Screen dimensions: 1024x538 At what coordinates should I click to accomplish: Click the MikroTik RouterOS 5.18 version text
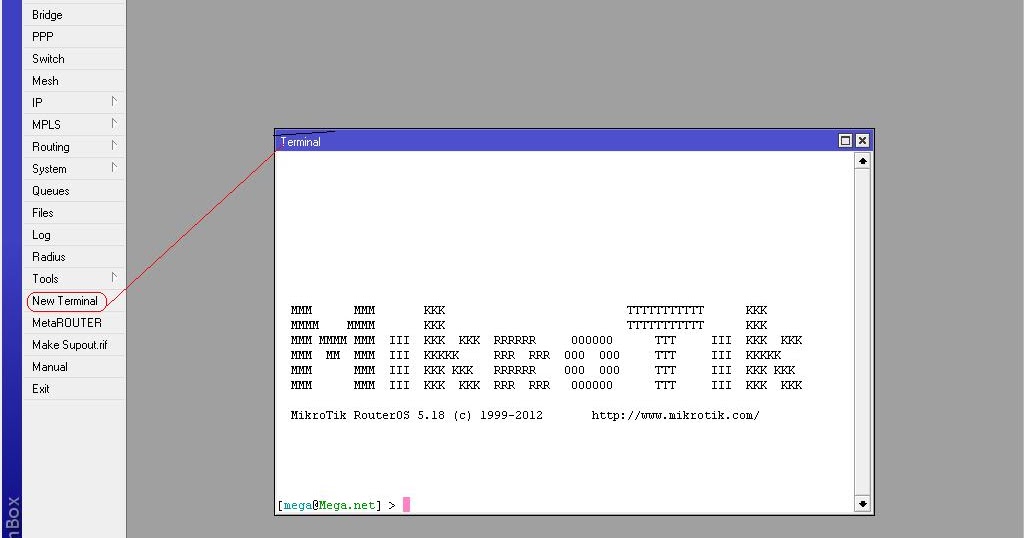pos(417,415)
